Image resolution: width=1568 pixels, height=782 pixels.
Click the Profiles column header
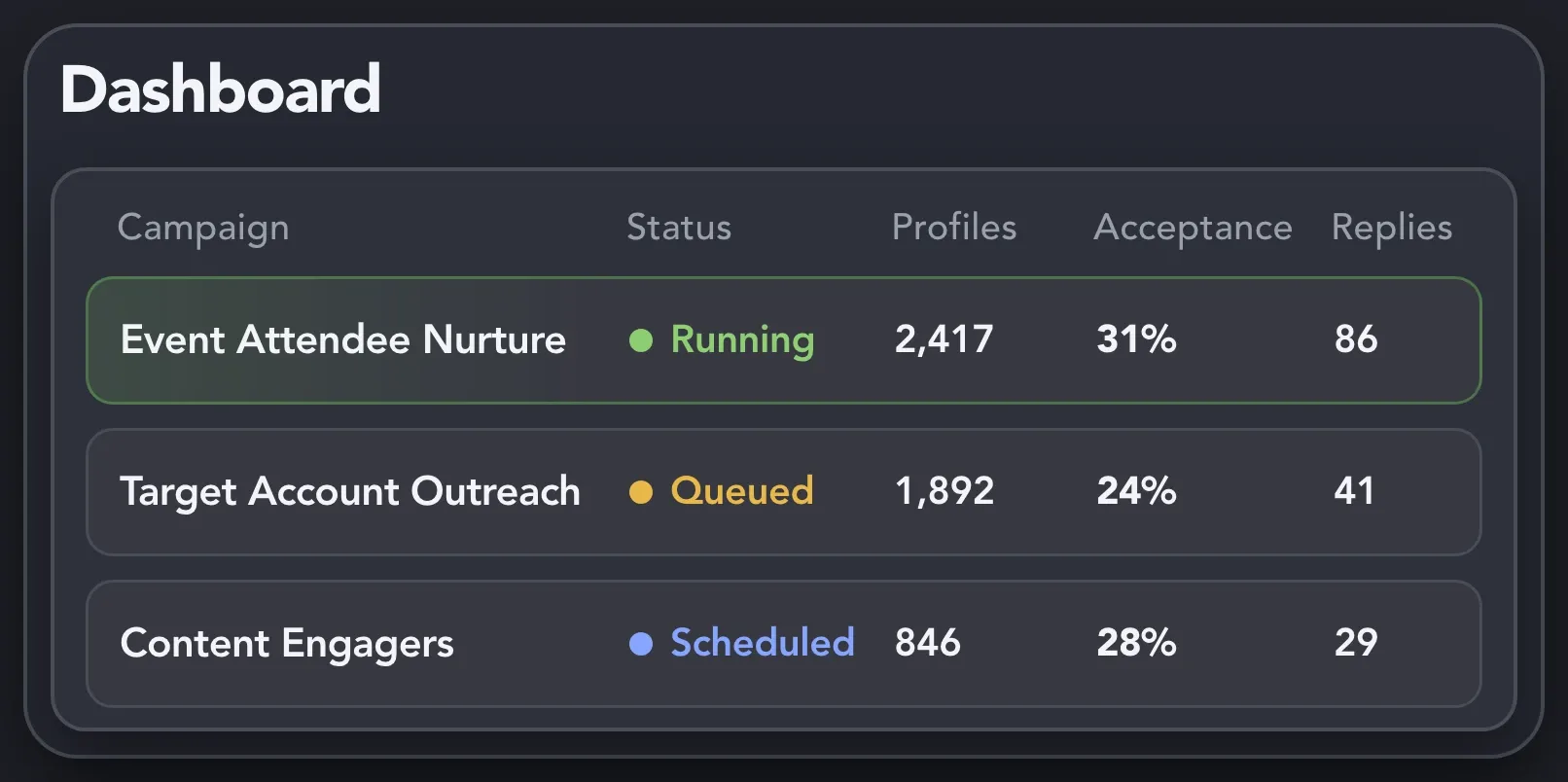(x=954, y=228)
